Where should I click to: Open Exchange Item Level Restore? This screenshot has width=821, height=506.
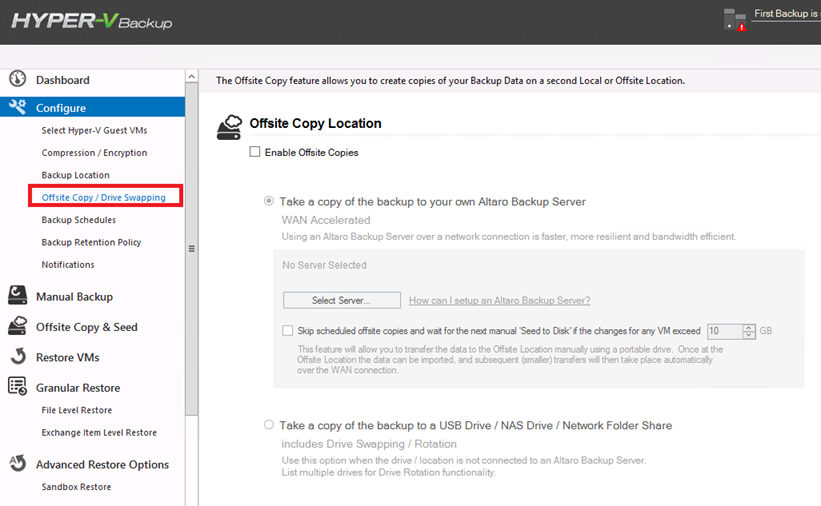point(99,433)
